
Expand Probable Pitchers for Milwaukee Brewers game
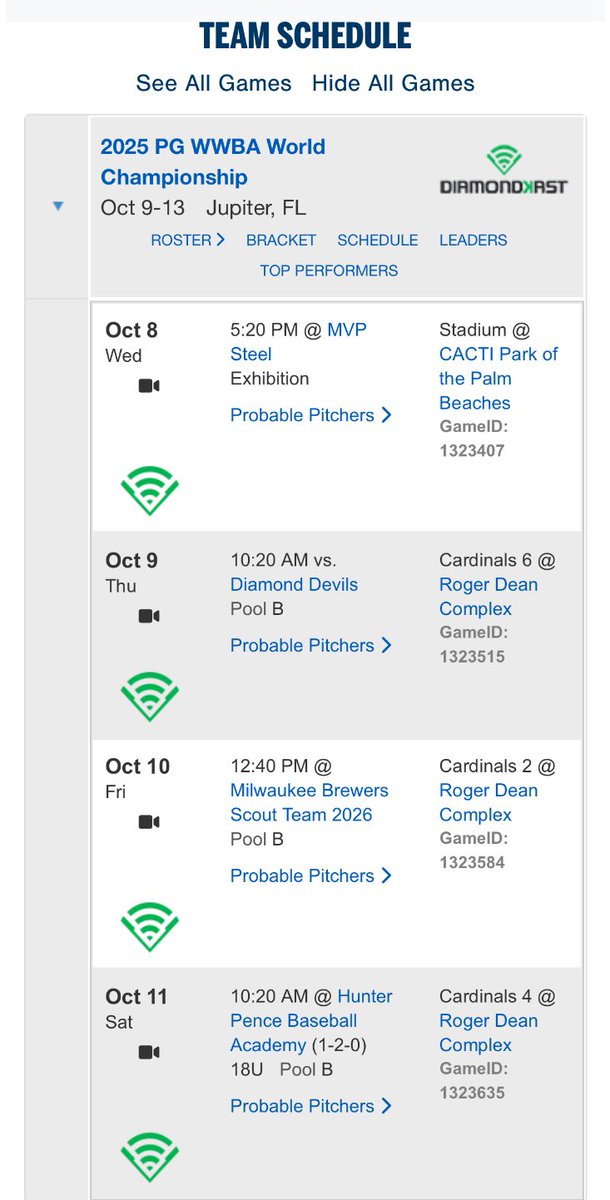tap(310, 875)
